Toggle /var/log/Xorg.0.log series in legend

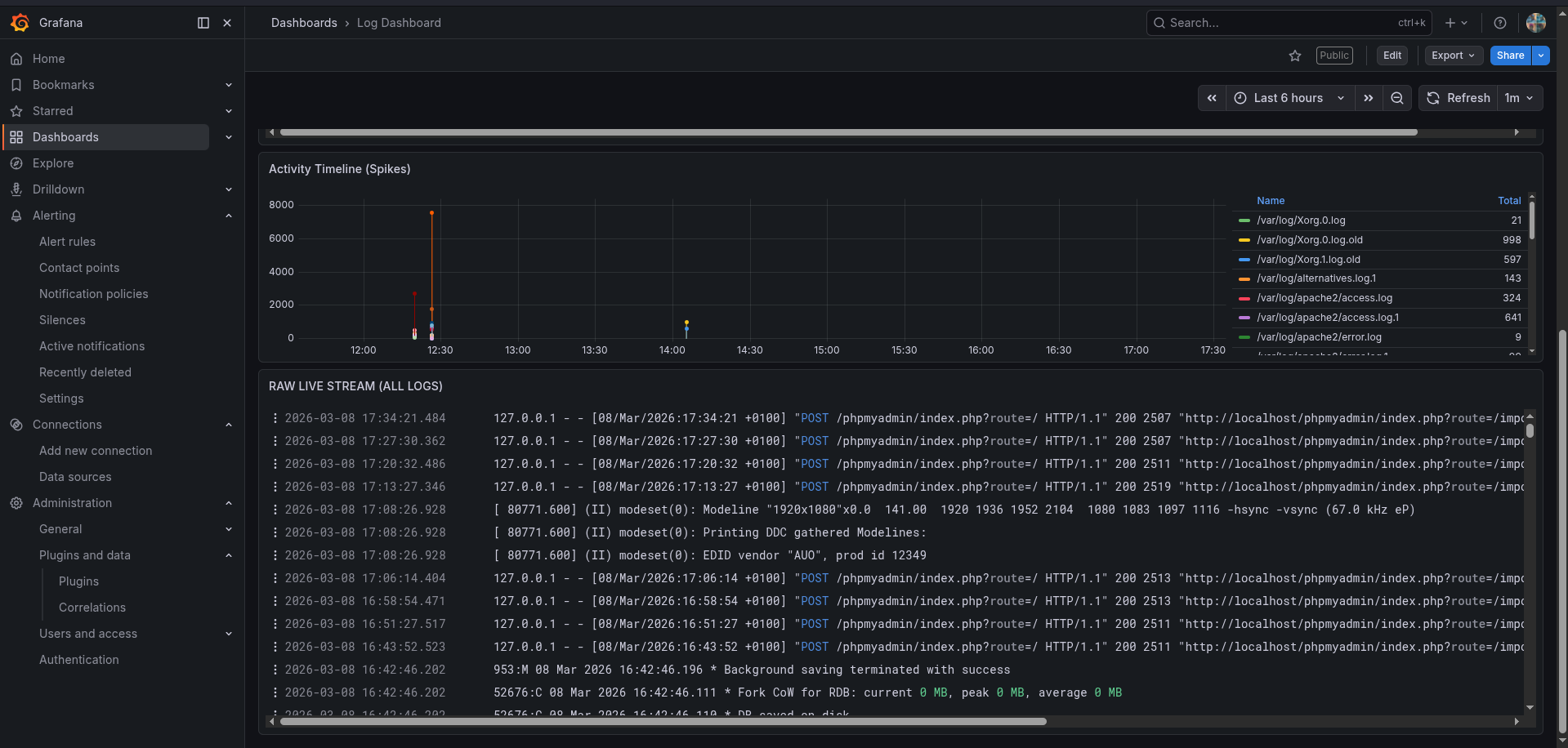(1301, 220)
